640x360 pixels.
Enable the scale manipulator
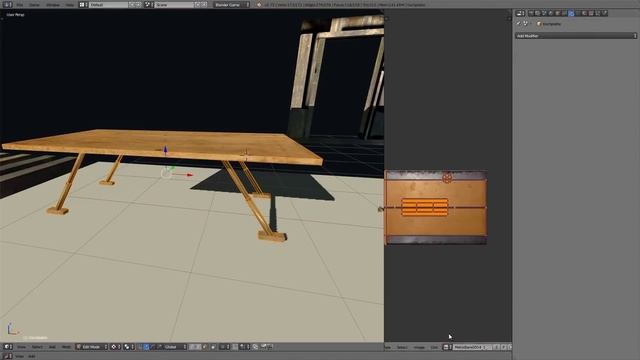click(159, 347)
